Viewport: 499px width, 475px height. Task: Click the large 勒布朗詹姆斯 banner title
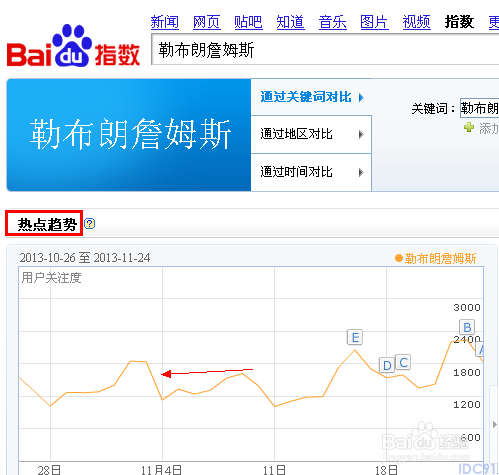click(130, 134)
